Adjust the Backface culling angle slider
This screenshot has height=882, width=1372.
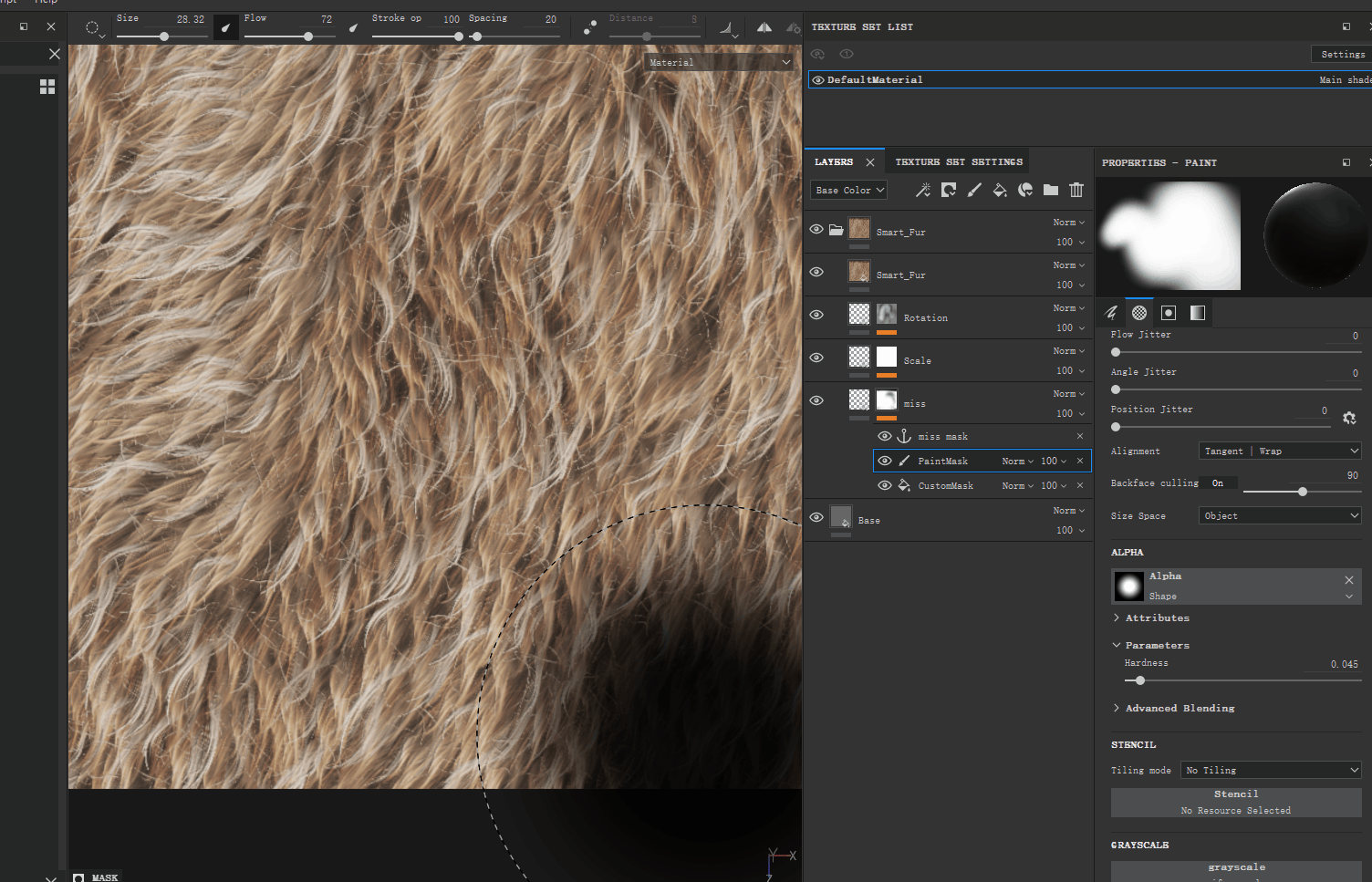(x=1302, y=492)
